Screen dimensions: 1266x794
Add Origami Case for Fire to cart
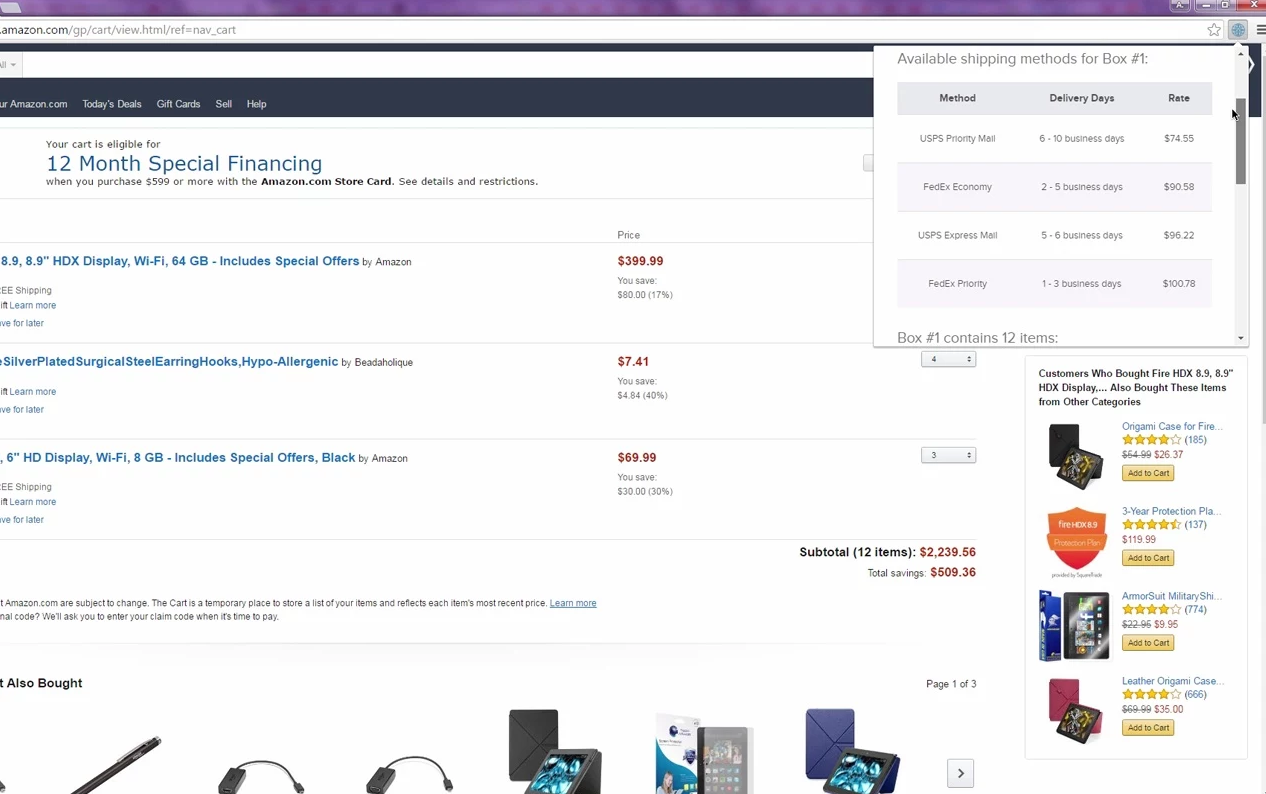click(x=1147, y=472)
